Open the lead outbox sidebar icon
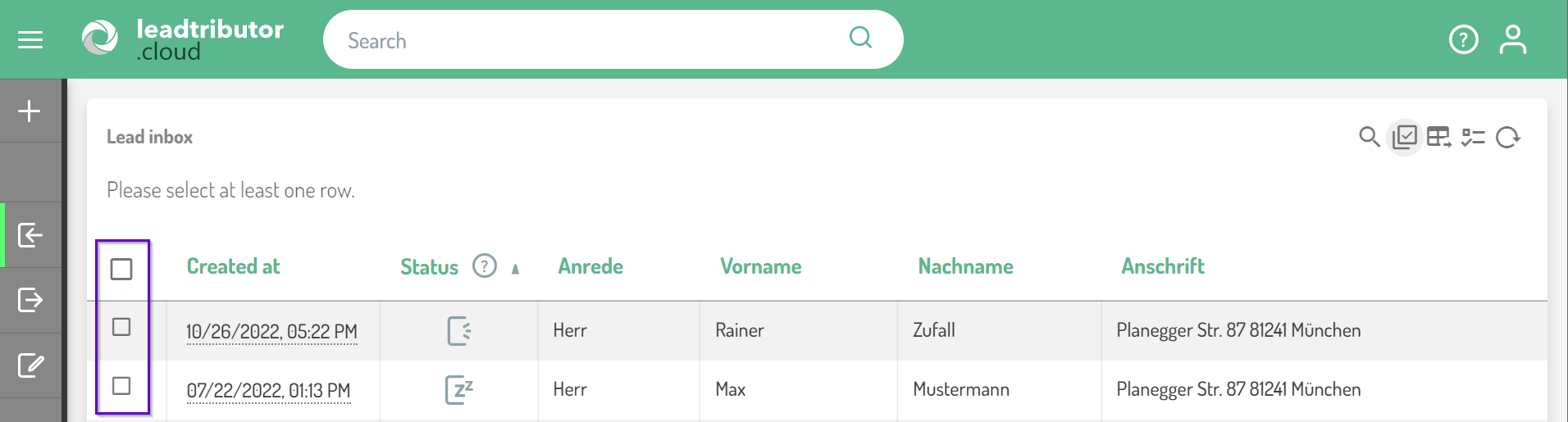This screenshot has height=422, width=1568. click(x=30, y=300)
